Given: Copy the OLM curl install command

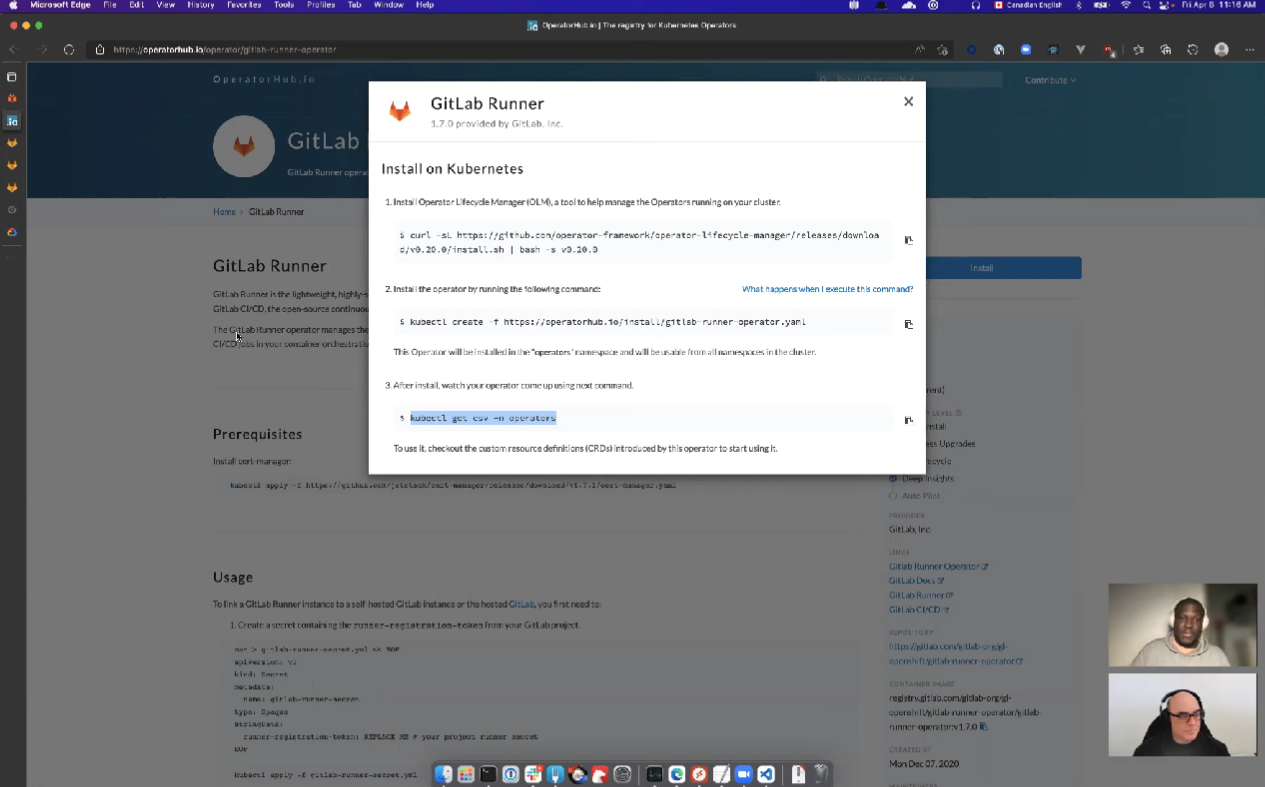Looking at the screenshot, I should pyautogui.click(x=908, y=240).
